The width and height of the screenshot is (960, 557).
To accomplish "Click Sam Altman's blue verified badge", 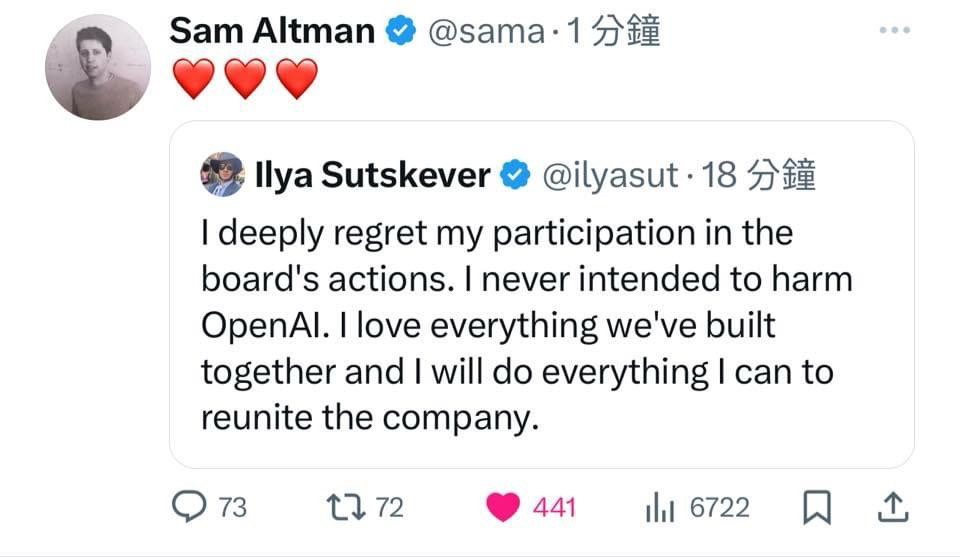I will 400,32.
